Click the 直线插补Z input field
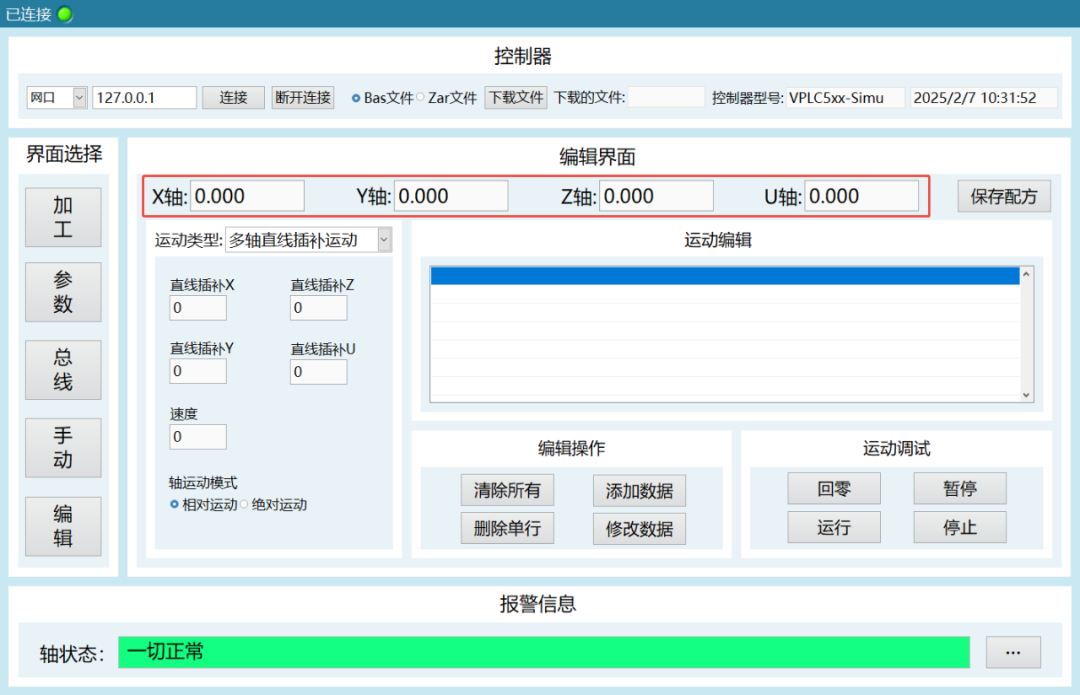 [x=318, y=308]
